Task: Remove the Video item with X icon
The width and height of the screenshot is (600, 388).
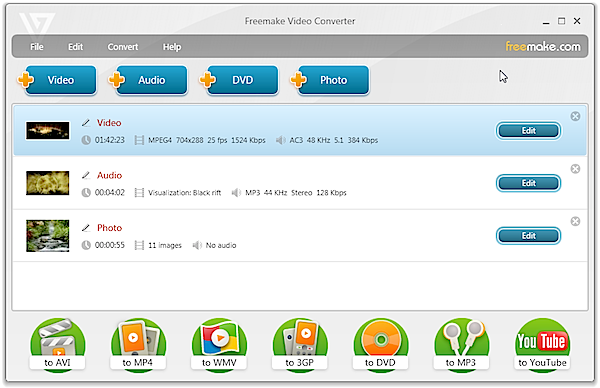Action: click(x=575, y=116)
